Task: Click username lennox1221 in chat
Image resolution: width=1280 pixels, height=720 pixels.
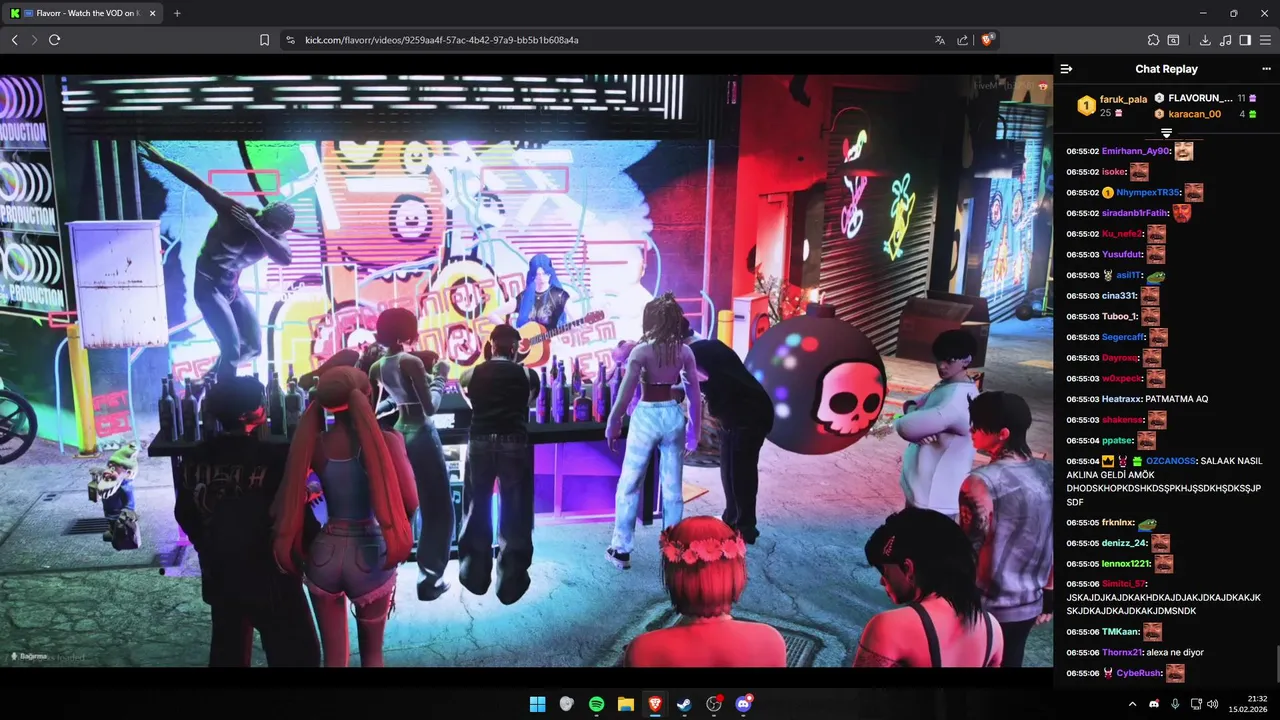Action: (x=1127, y=564)
